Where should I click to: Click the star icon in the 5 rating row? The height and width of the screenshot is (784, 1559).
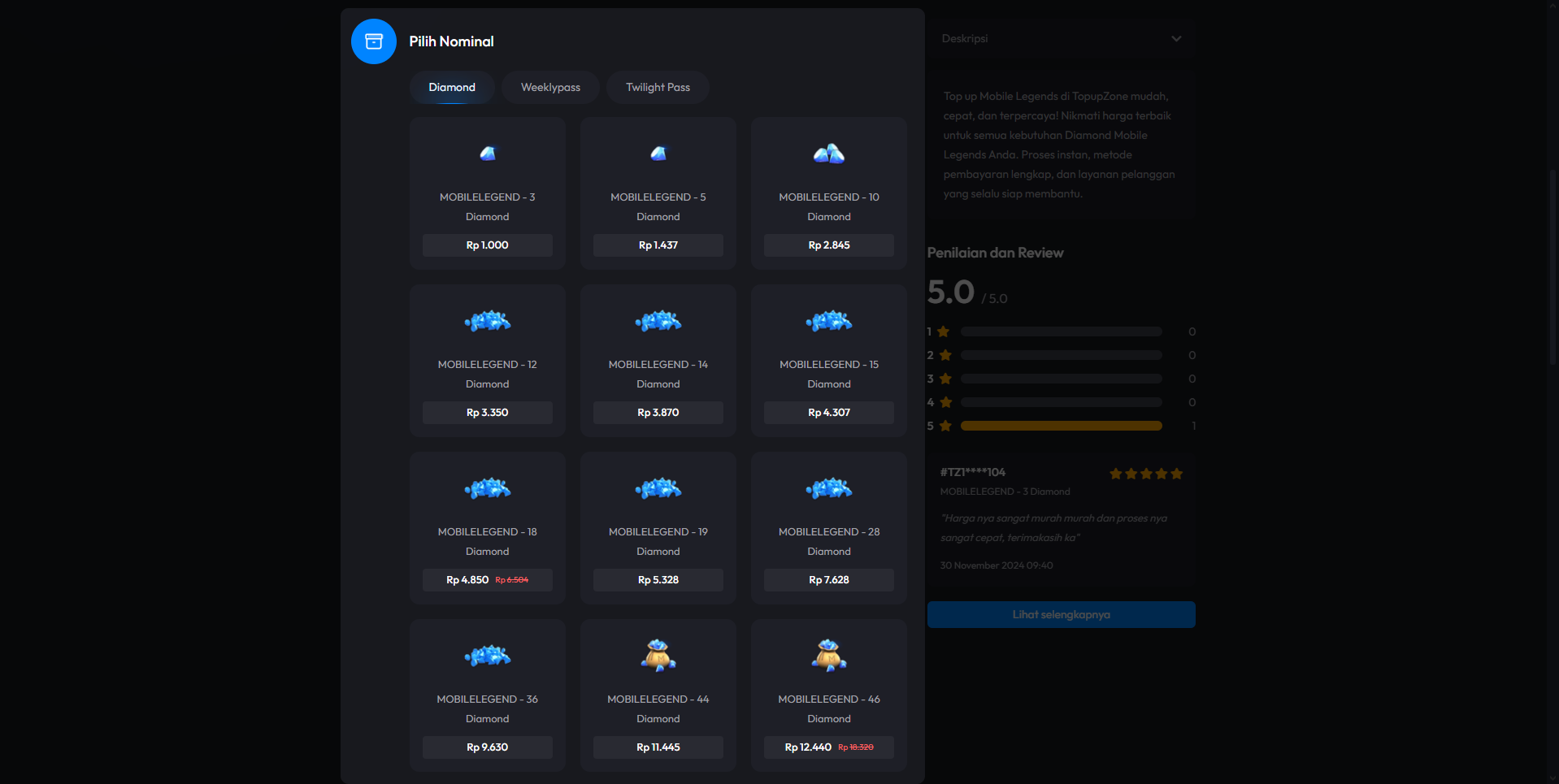point(945,426)
